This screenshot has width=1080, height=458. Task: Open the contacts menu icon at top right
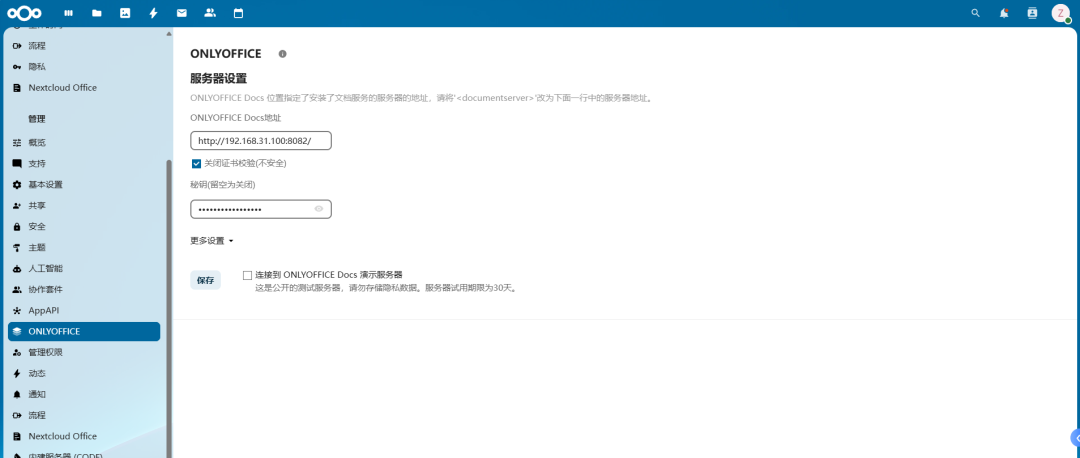coord(1032,13)
